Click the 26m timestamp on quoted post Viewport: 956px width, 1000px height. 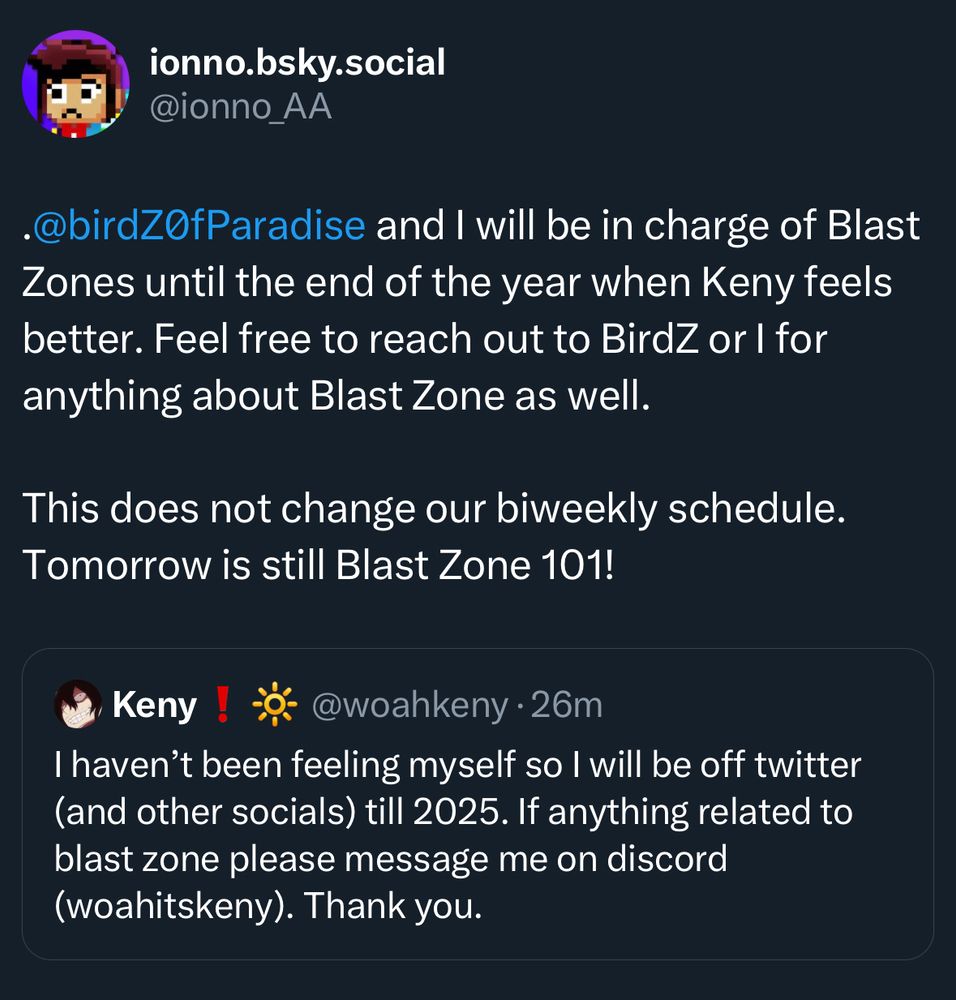coord(566,706)
